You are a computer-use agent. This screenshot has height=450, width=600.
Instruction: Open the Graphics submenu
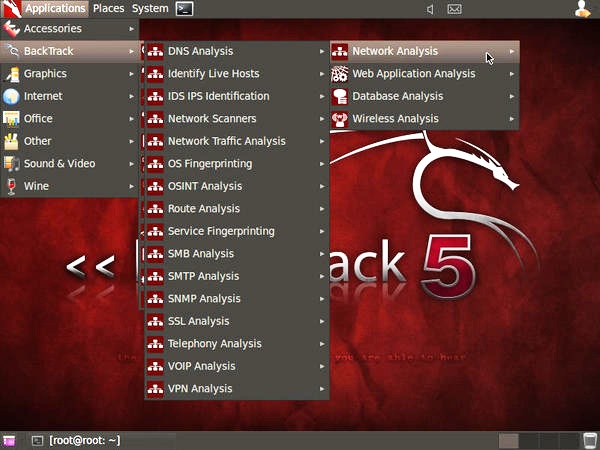[69, 73]
